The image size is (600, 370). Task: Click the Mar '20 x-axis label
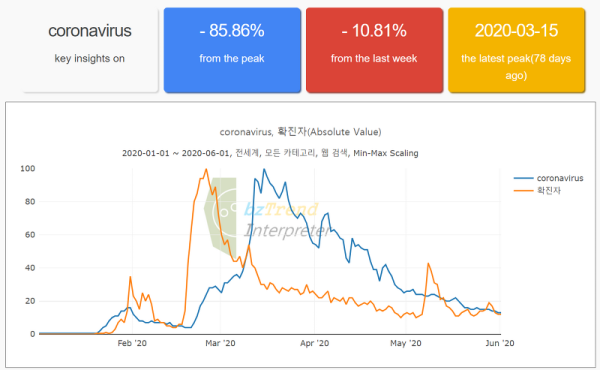coord(220,343)
